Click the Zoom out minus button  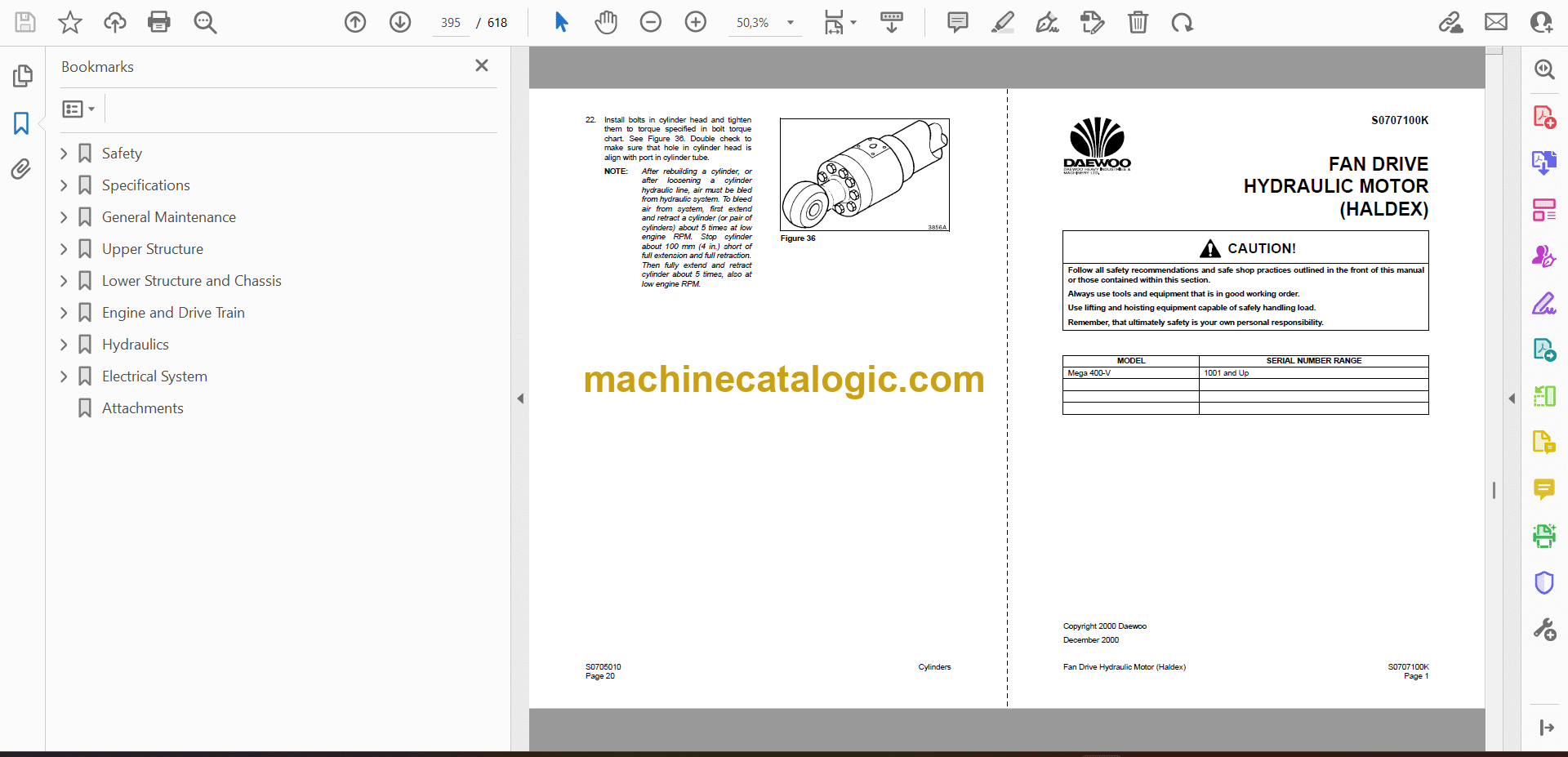(x=650, y=22)
